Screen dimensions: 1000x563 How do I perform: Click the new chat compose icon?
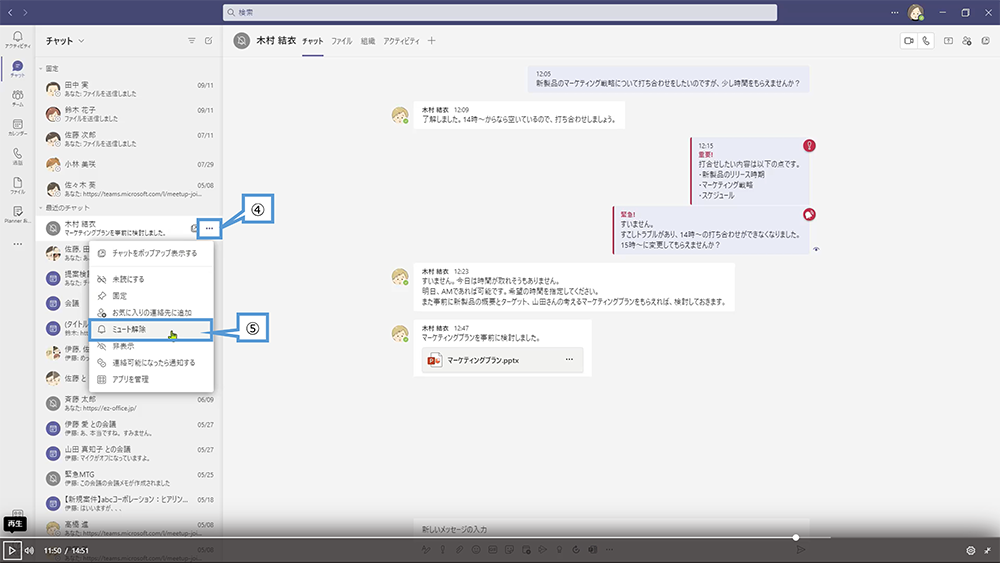[x=208, y=41]
